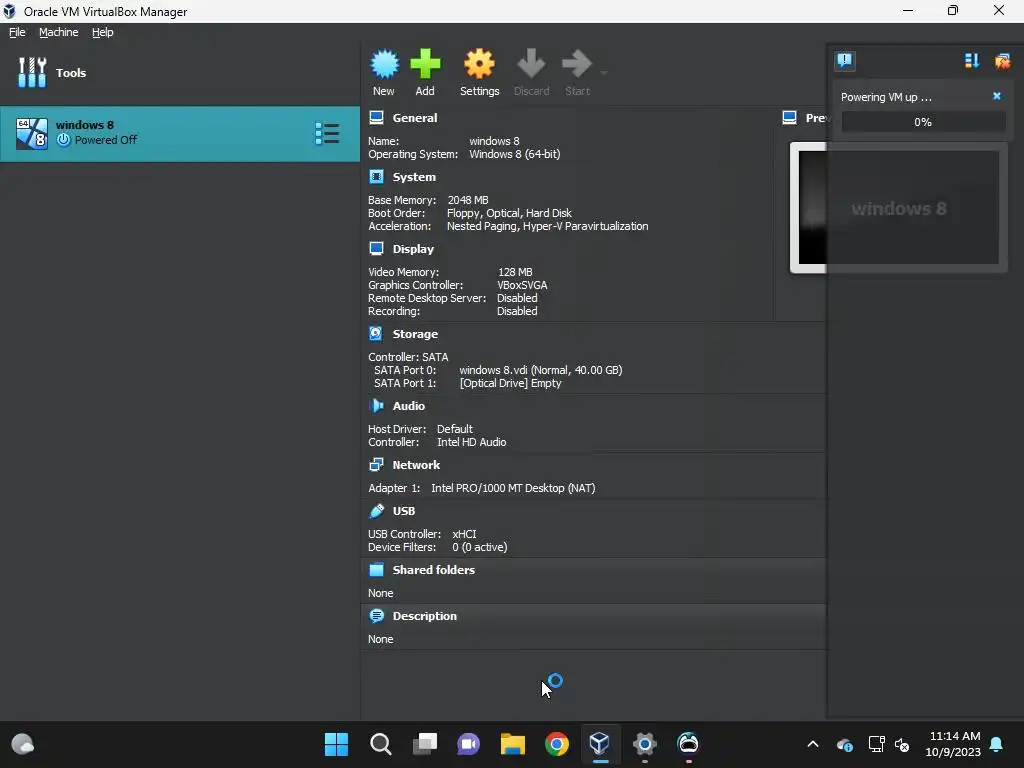Click the Start arrow icon

(577, 64)
